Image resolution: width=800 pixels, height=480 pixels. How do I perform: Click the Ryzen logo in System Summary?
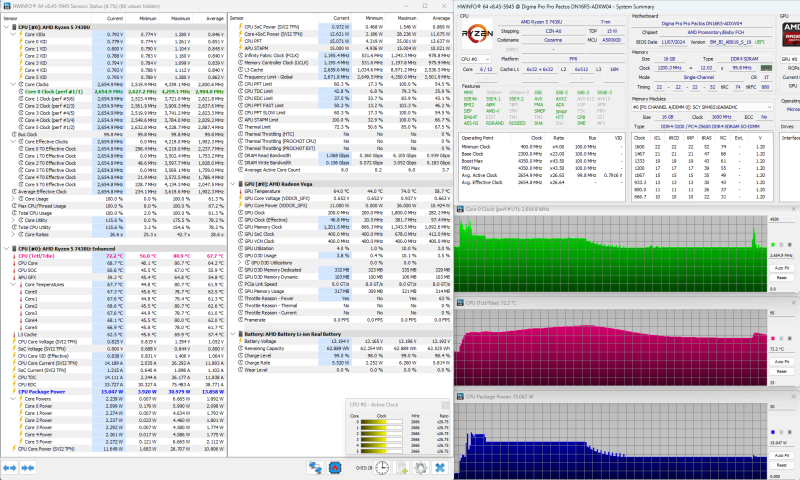pos(477,34)
